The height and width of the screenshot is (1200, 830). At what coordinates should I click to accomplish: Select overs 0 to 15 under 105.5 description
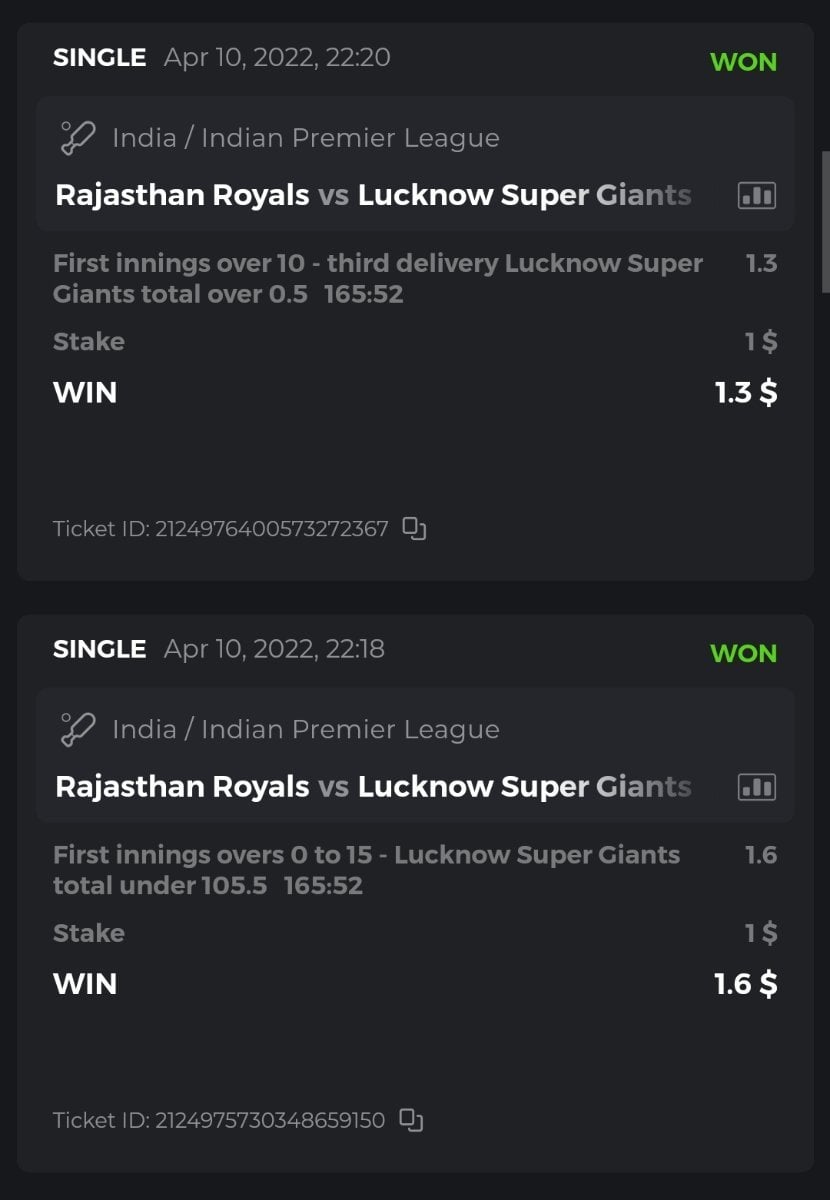tap(366, 870)
